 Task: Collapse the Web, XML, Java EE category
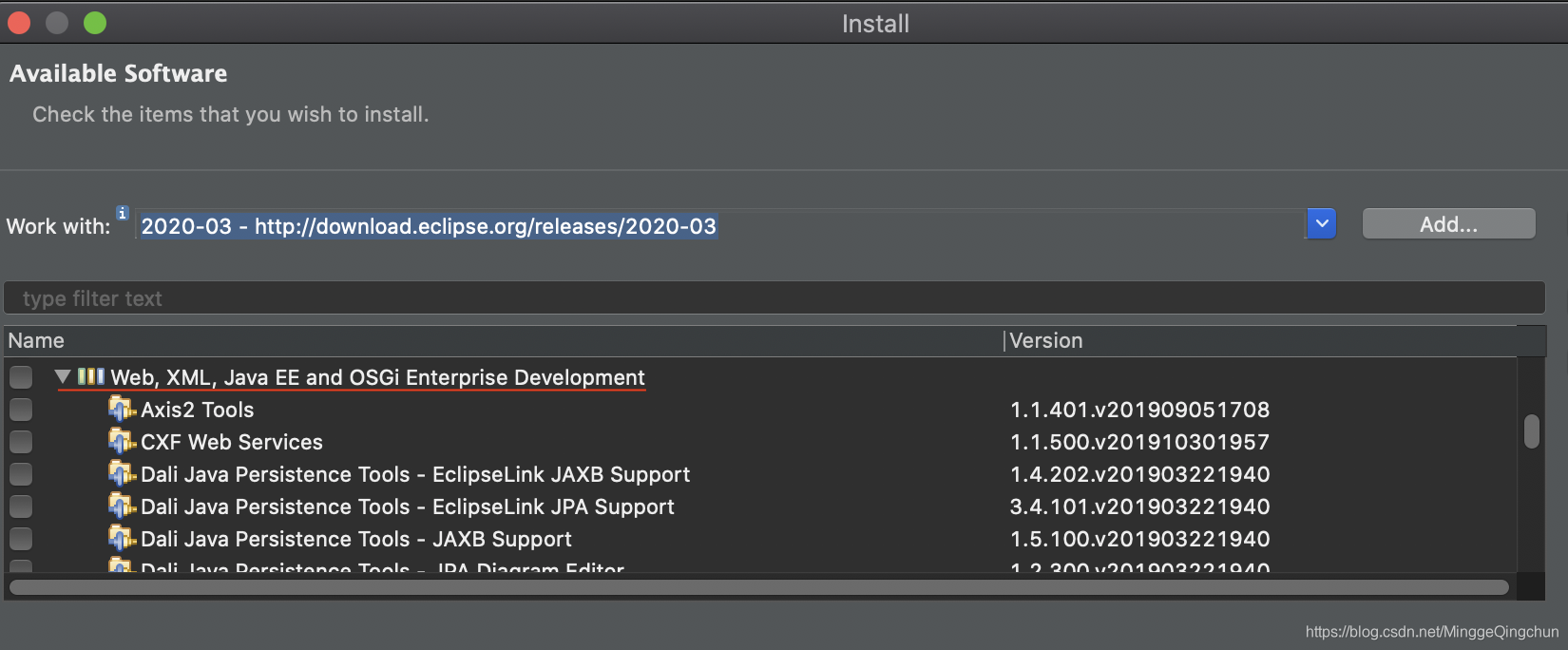coord(63,376)
